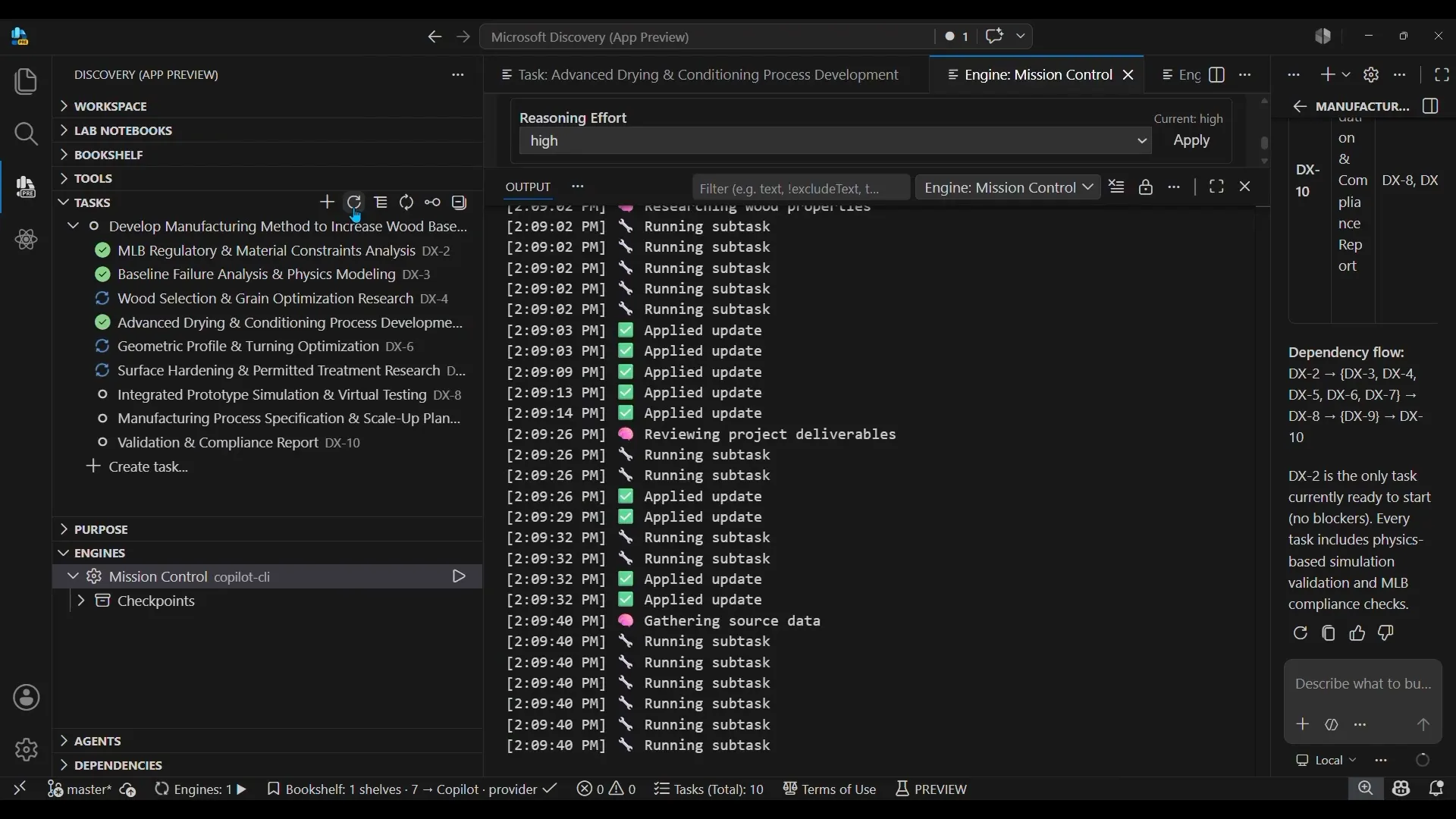The height and width of the screenshot is (819, 1456).
Task: Clear the output panel
Action: click(x=1116, y=187)
